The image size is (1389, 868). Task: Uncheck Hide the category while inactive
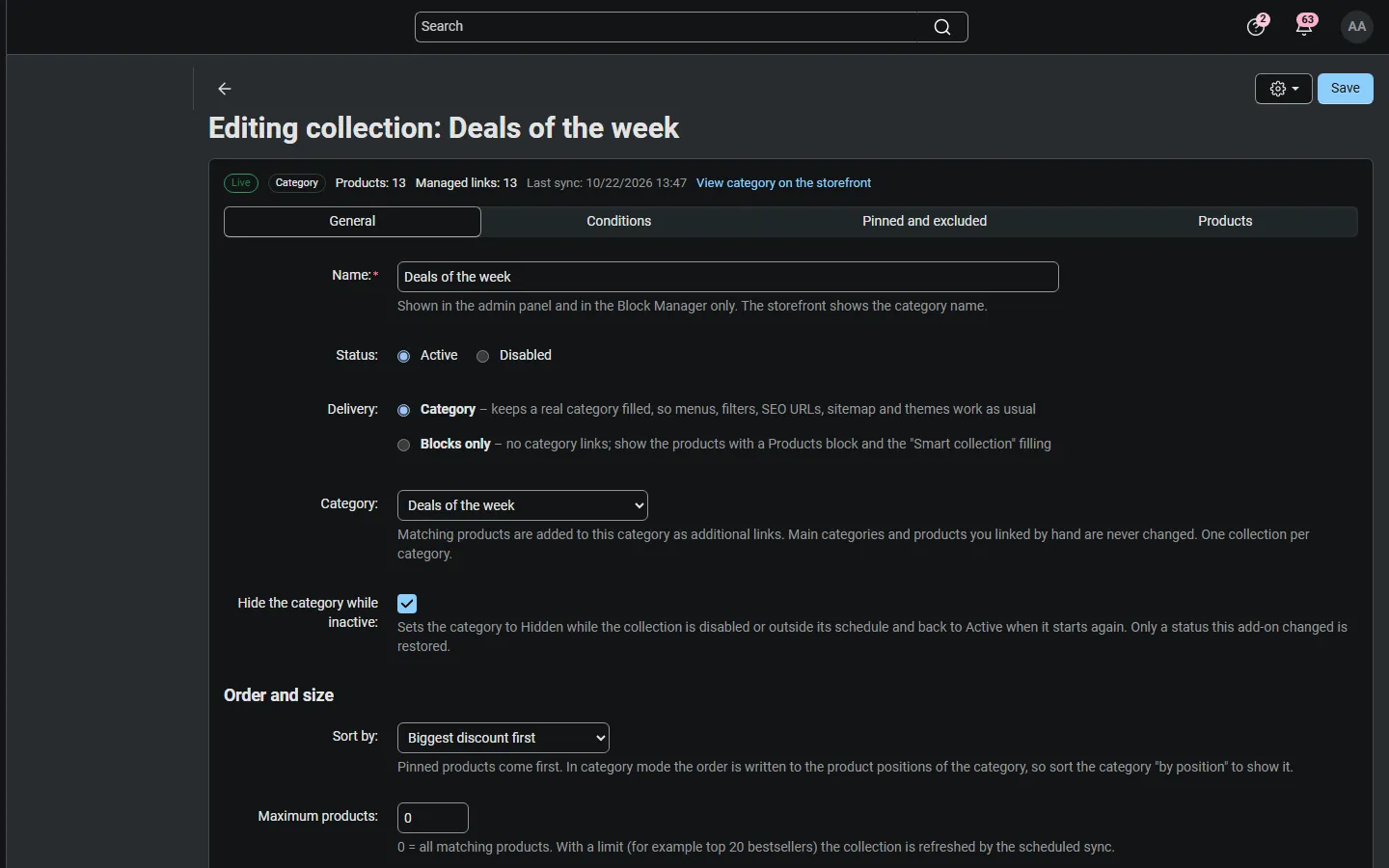[x=407, y=604]
